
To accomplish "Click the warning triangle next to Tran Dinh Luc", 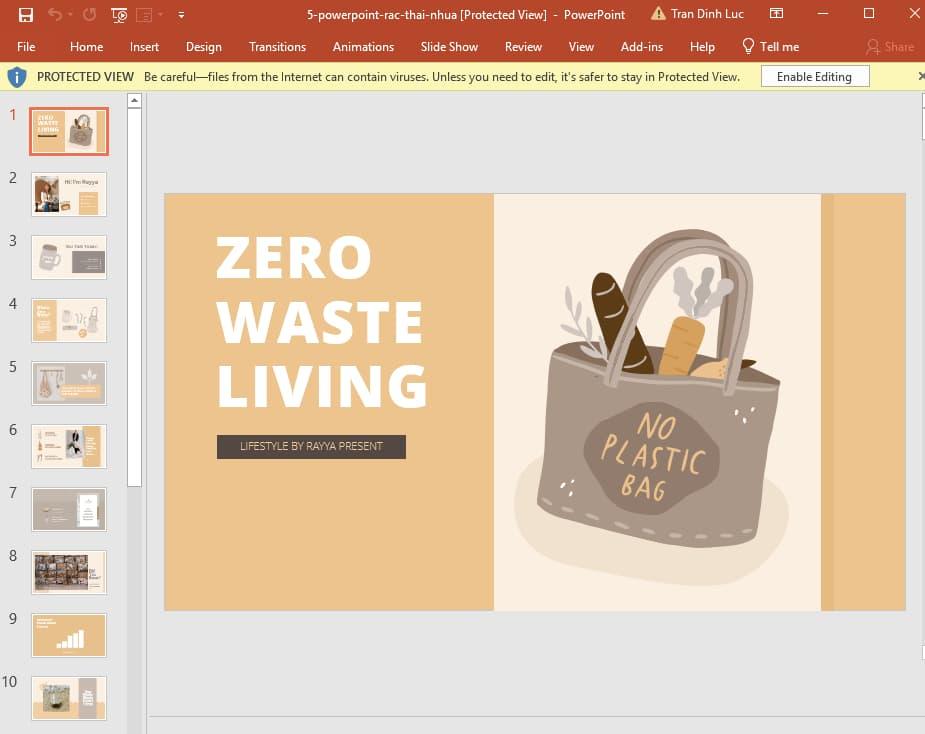I will 657,14.
